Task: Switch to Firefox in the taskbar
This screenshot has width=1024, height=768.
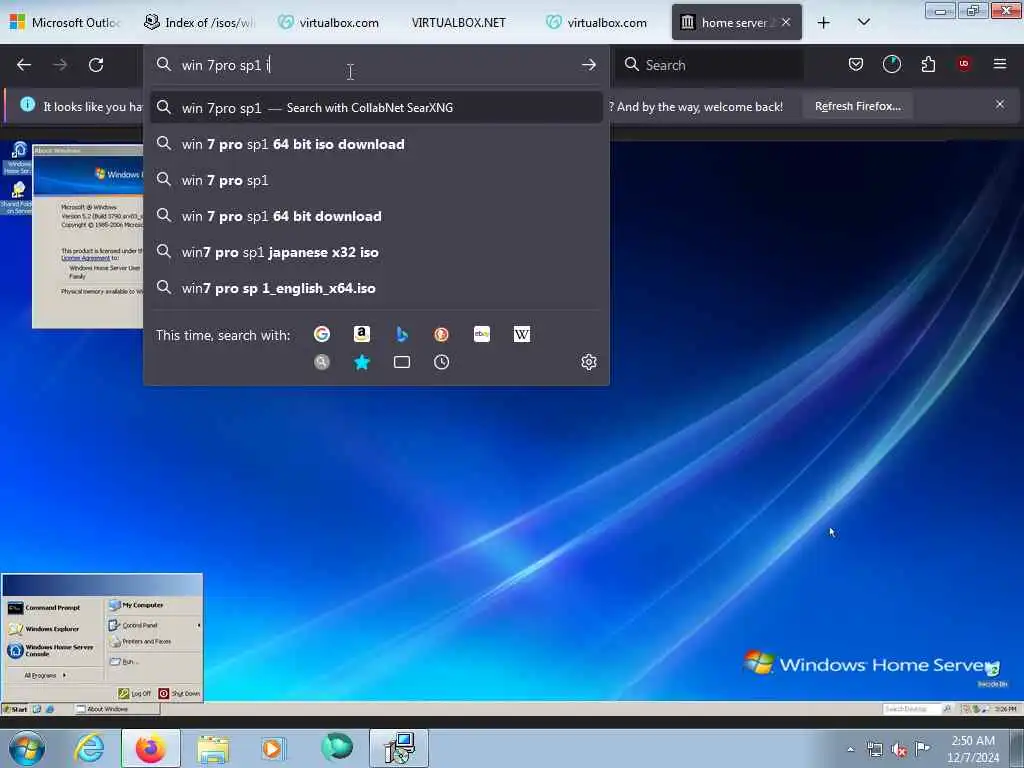Action: 150,748
